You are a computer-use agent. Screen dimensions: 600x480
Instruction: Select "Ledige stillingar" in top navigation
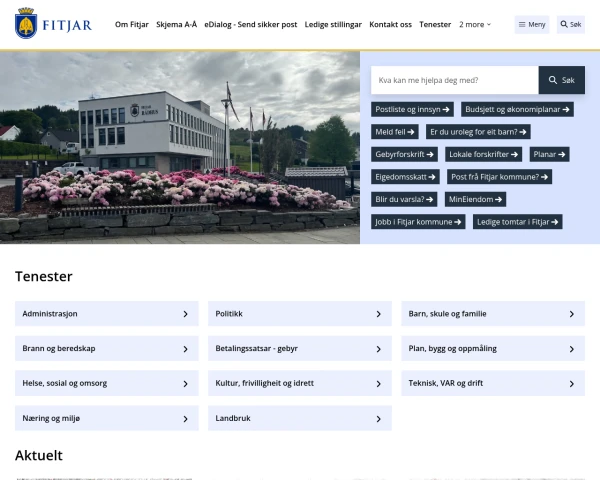(333, 24)
